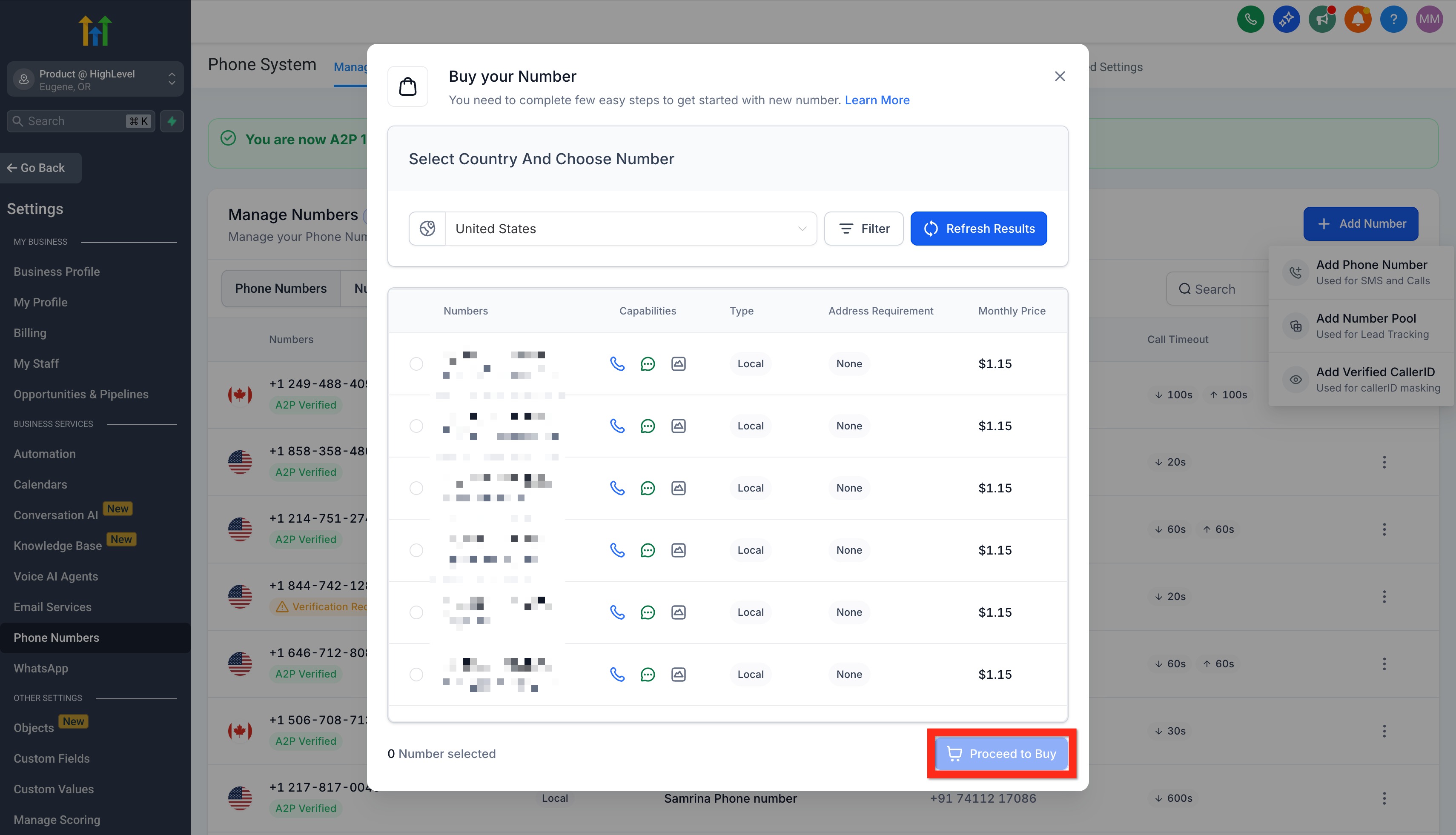This screenshot has width=1456, height=835.
Task: Click the megaphone announcements icon
Action: click(1322, 20)
